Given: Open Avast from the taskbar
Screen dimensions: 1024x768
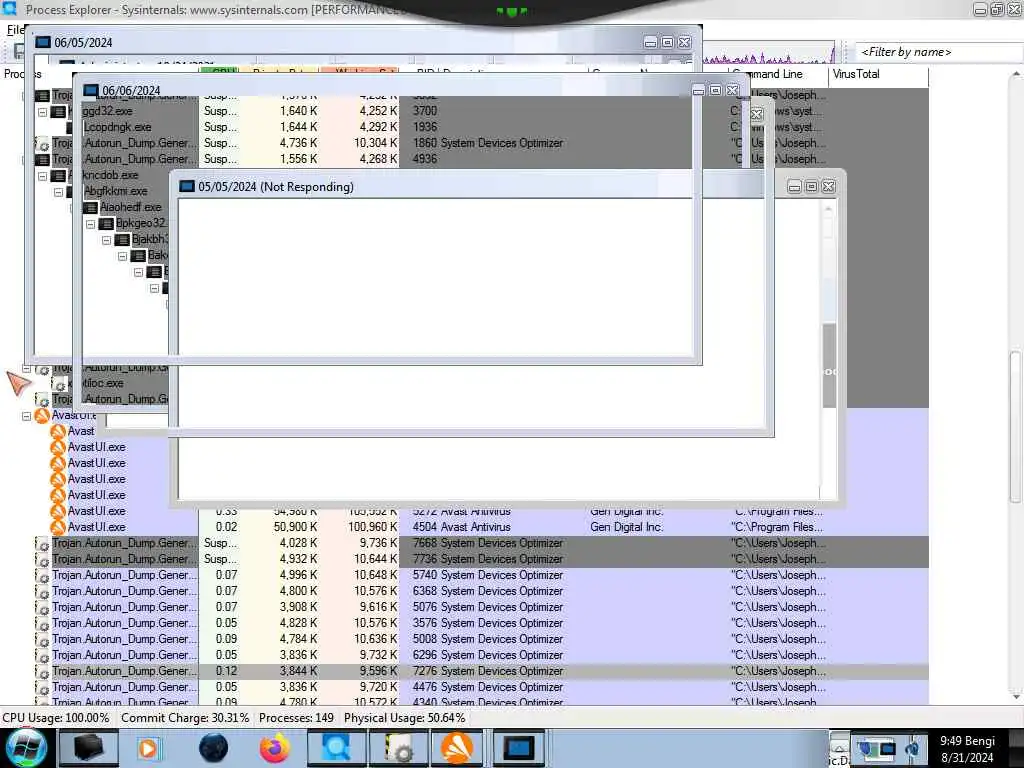Looking at the screenshot, I should pos(457,748).
